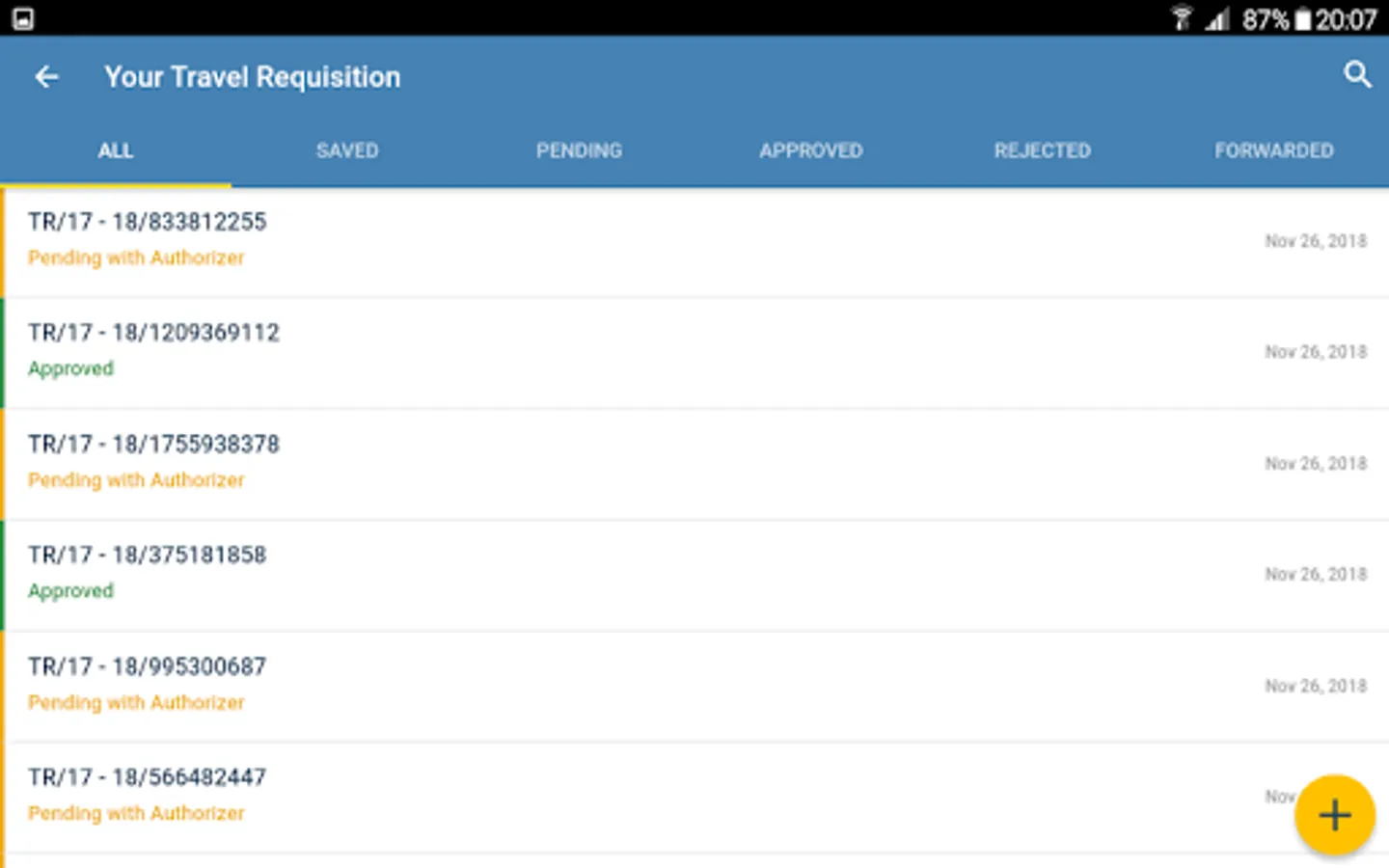This screenshot has width=1389, height=868.
Task: Tap the Wi-Fi signal status icon
Action: coord(1181,18)
